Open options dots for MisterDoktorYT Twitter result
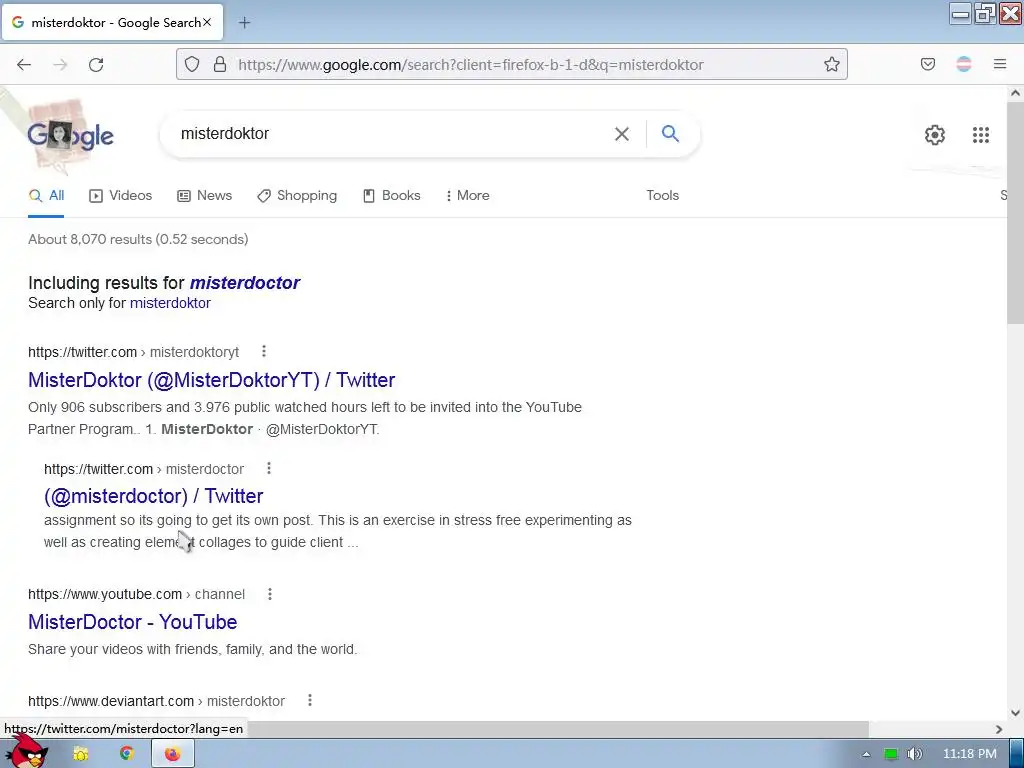Screen dimensions: 1024x768 264,351
